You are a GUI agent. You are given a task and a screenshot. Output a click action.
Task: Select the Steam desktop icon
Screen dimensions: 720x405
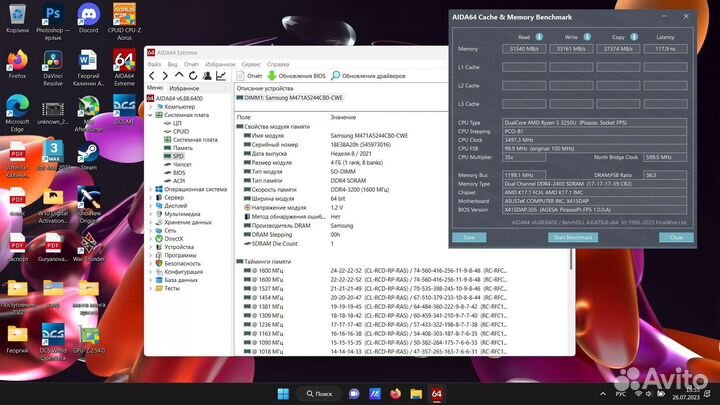(89, 157)
